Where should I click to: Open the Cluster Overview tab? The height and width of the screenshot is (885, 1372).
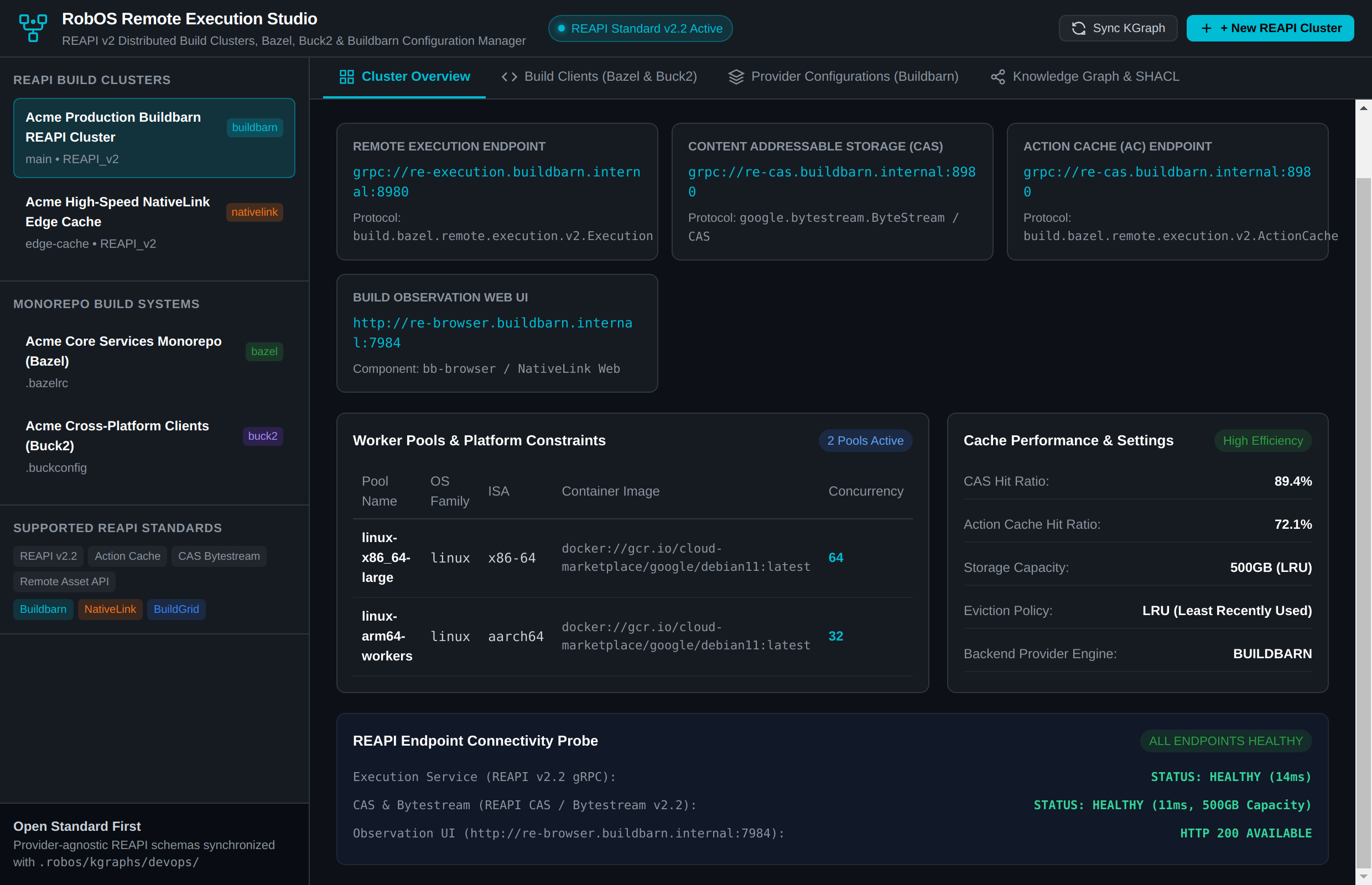tap(404, 77)
